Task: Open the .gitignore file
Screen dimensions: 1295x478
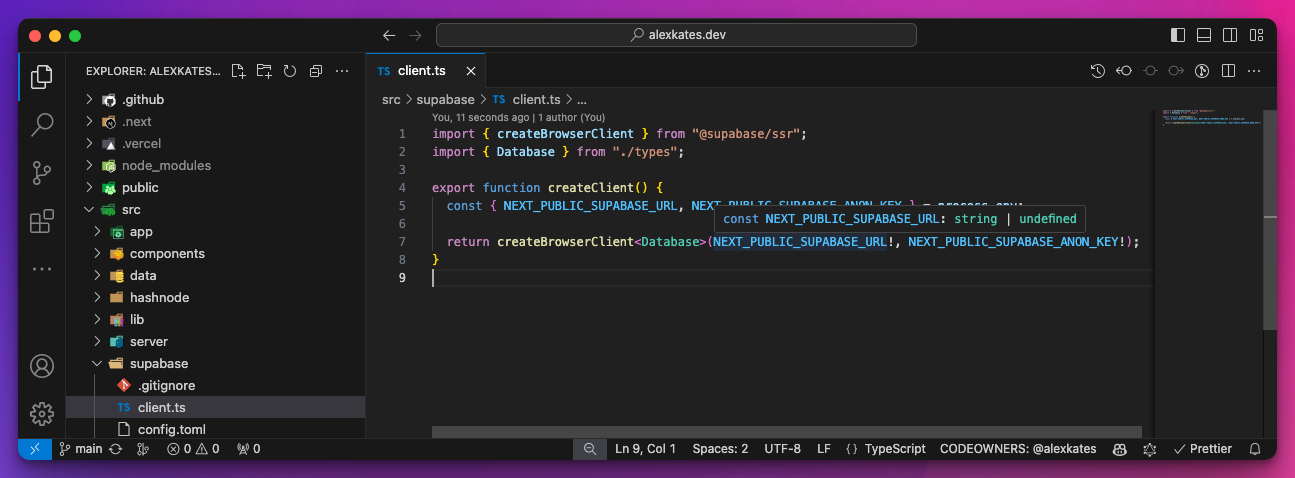Action: [215, 386]
